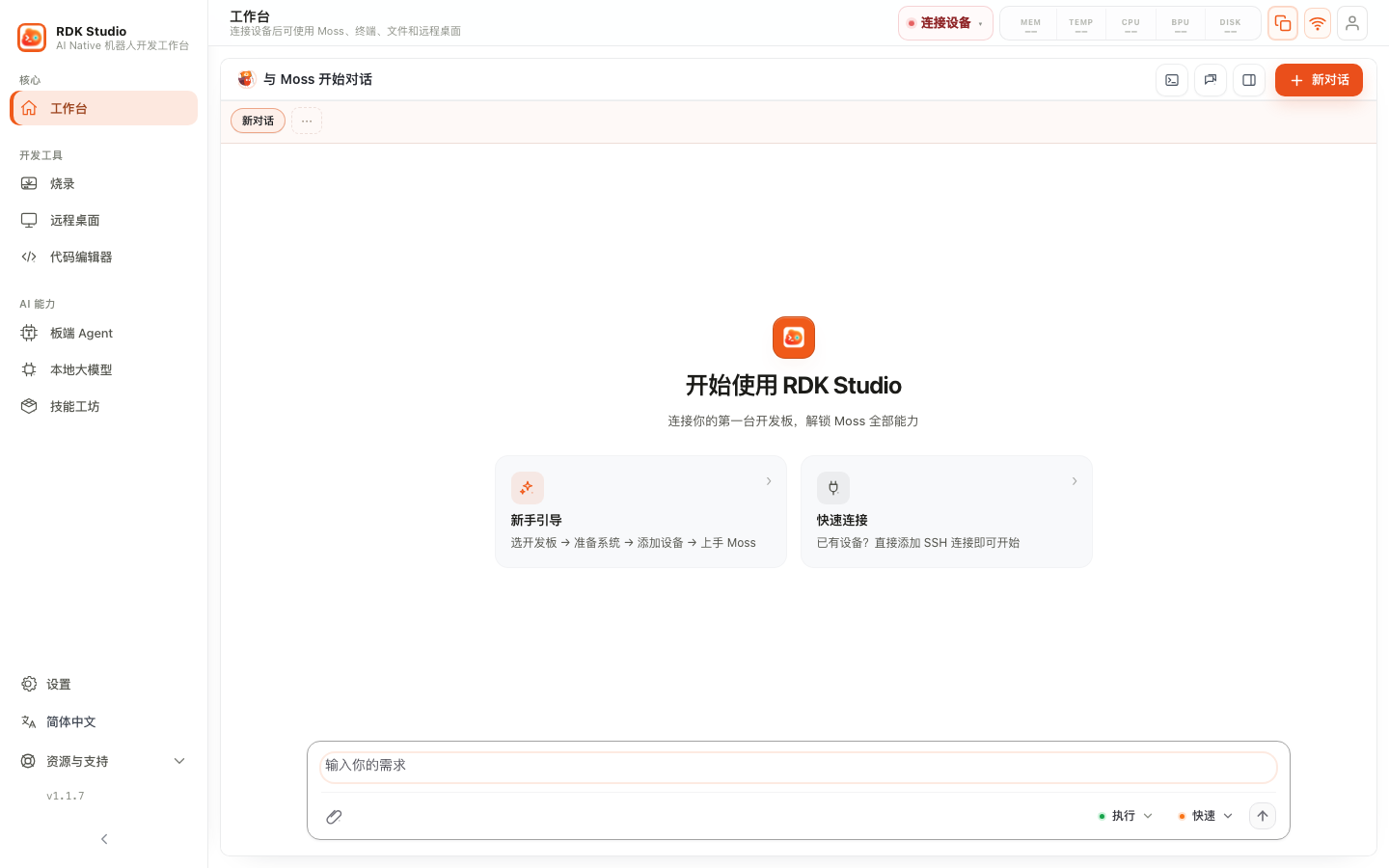Click the 烧录 download icon in the sidebar
Viewport: 1389px width, 868px height.
pyautogui.click(x=29, y=183)
